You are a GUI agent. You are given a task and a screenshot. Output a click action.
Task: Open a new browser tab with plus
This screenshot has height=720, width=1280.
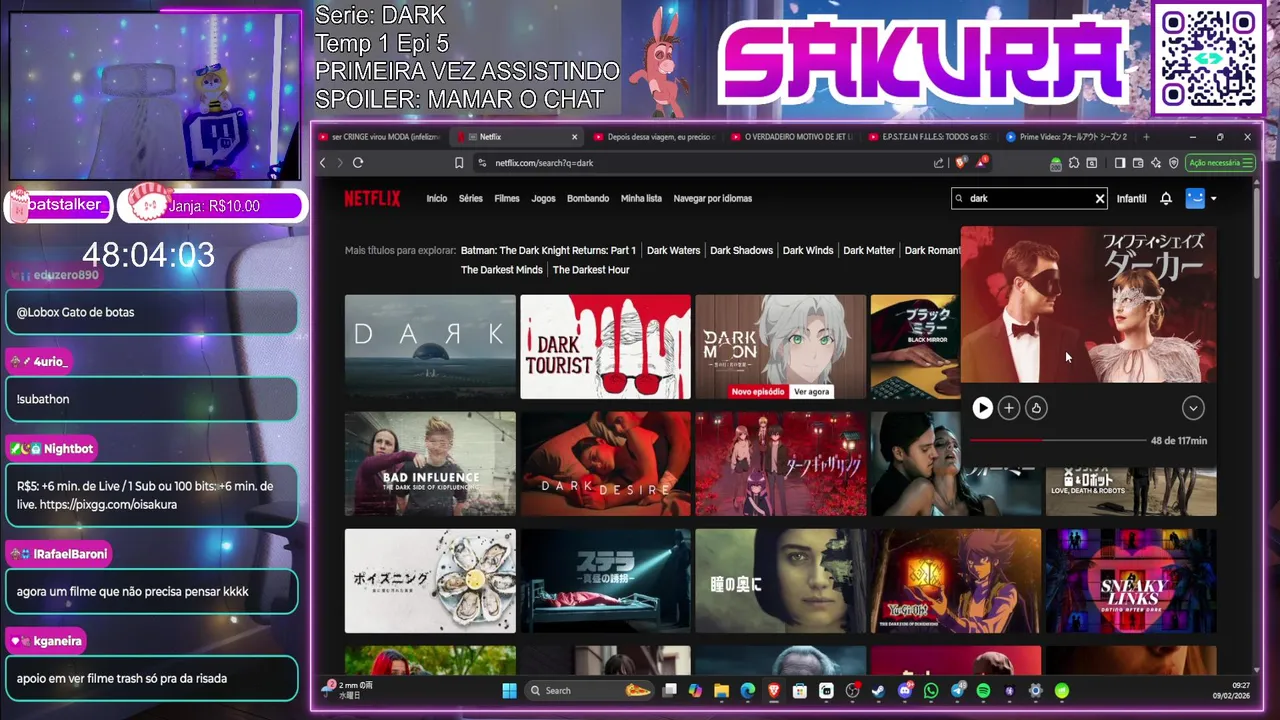click(1146, 137)
